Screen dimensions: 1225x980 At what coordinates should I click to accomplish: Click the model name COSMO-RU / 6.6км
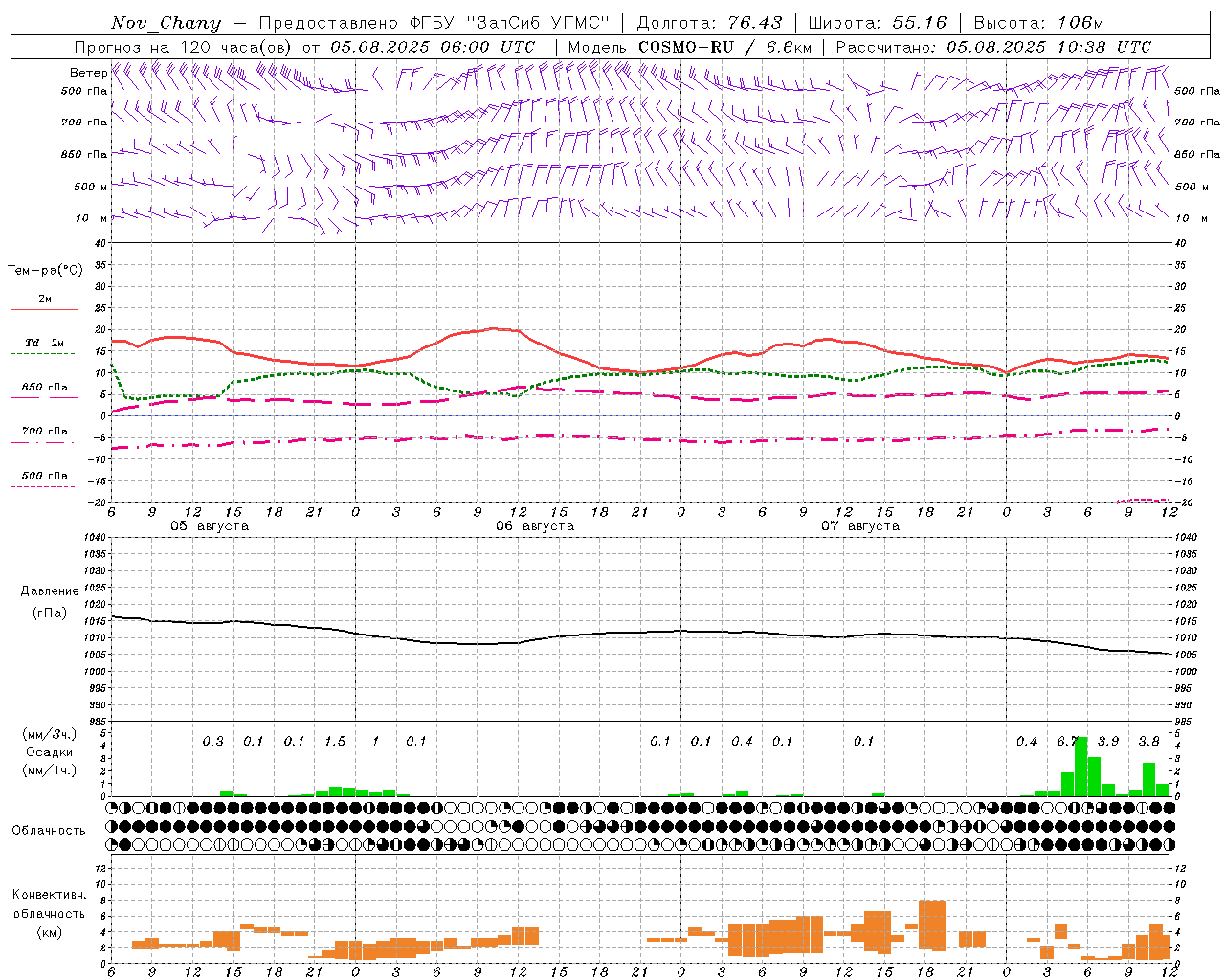725,47
